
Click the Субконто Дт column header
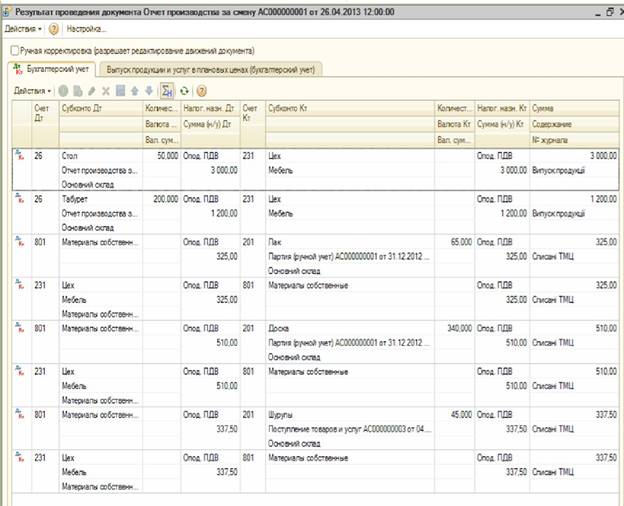click(x=101, y=109)
